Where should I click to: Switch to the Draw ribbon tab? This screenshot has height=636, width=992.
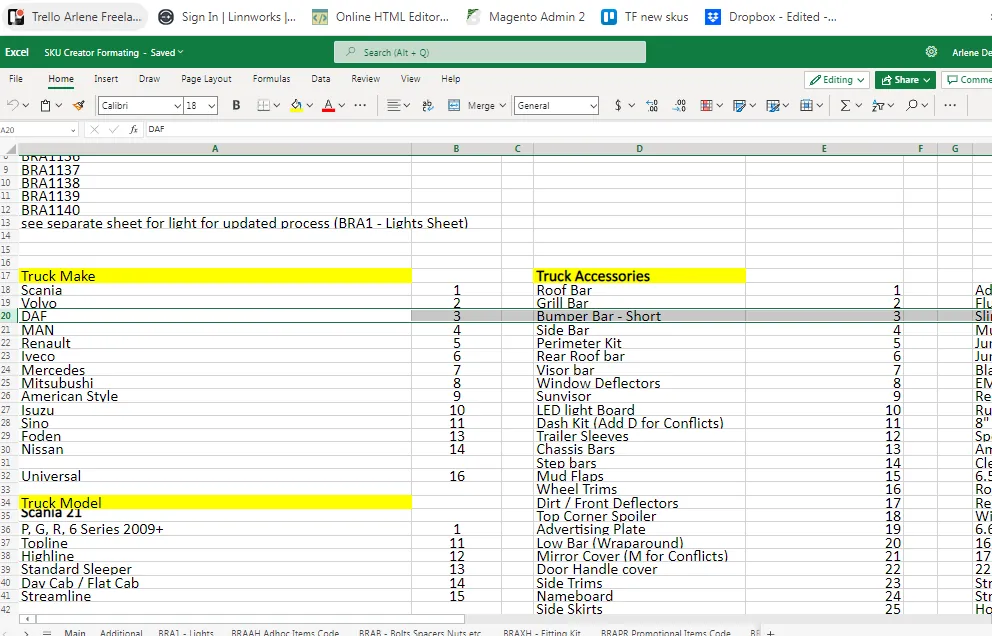tap(149, 78)
